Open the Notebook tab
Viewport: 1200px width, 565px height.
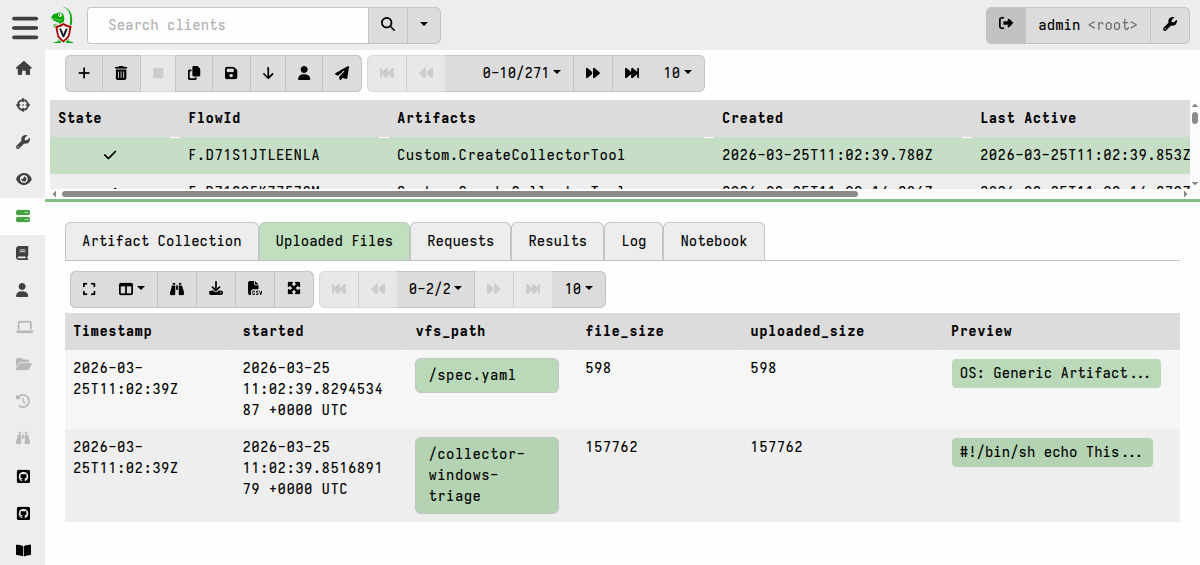point(714,241)
